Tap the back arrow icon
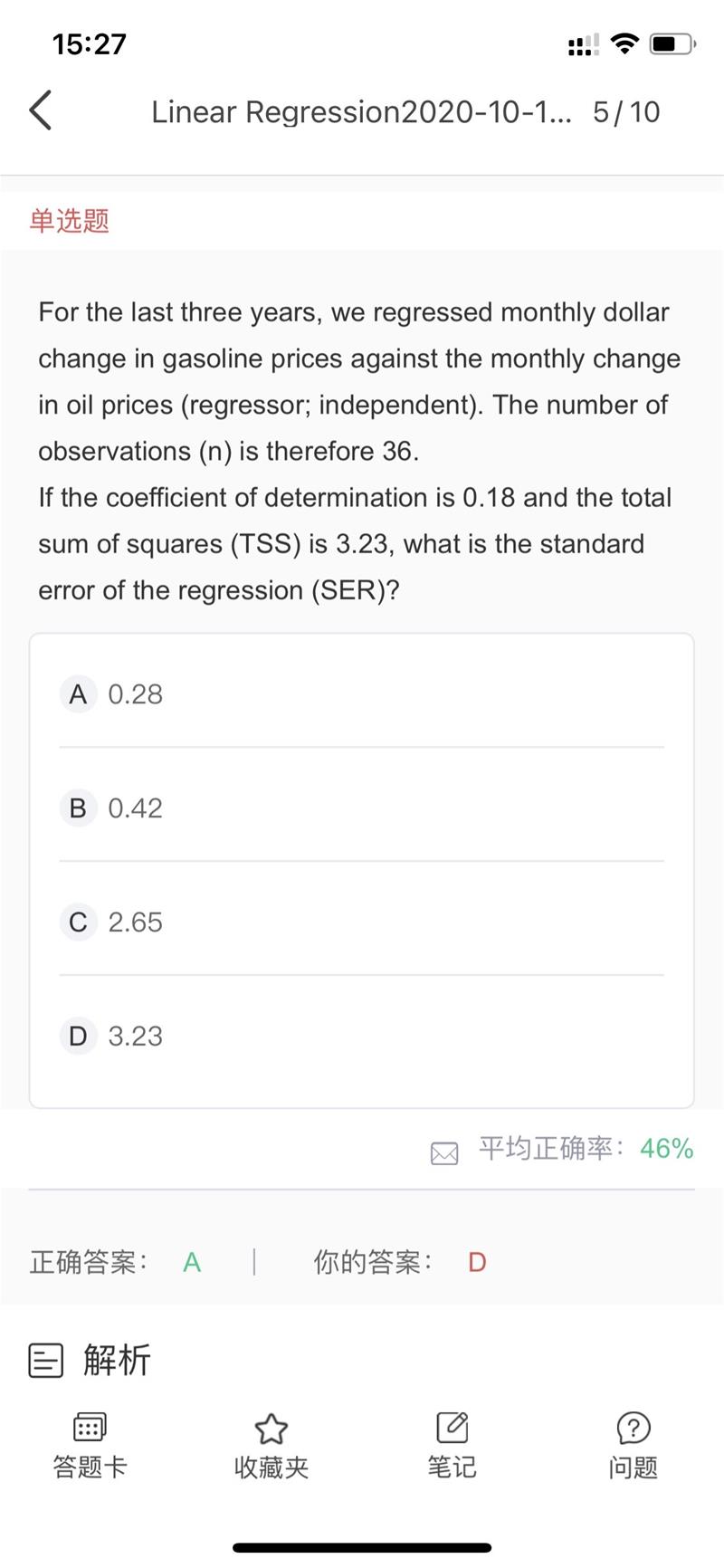 41,111
